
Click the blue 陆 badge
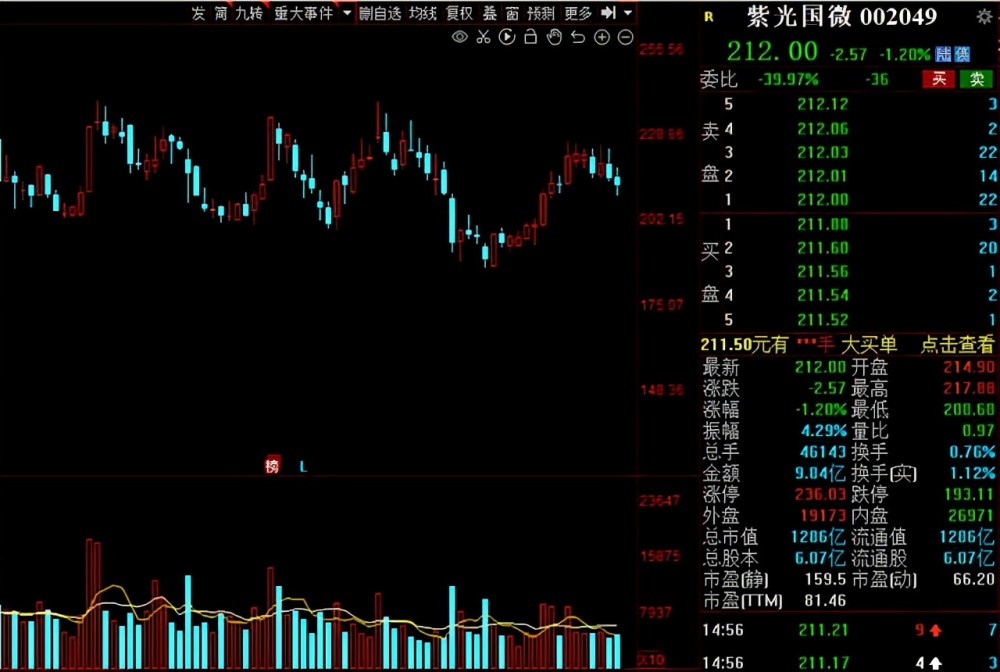coord(943,54)
